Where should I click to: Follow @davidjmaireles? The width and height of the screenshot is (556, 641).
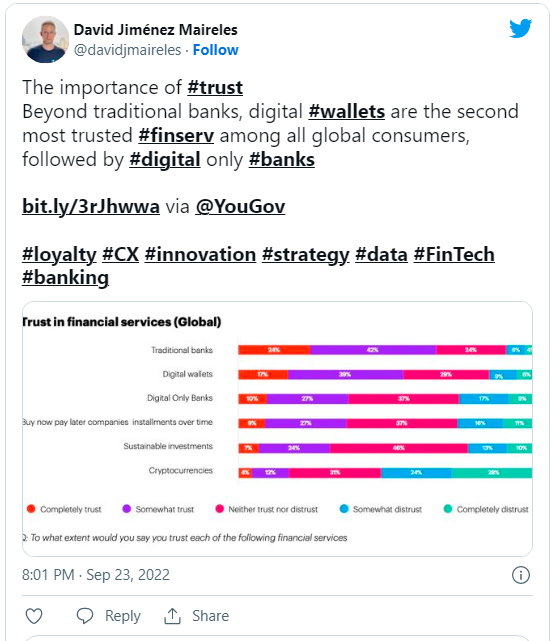point(215,50)
